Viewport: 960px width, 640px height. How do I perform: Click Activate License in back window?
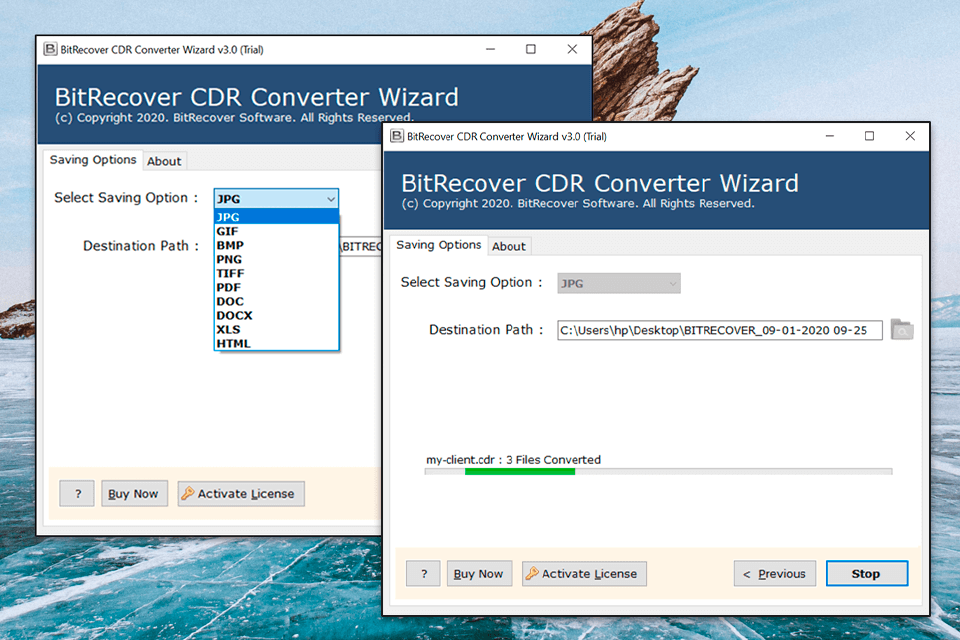241,494
